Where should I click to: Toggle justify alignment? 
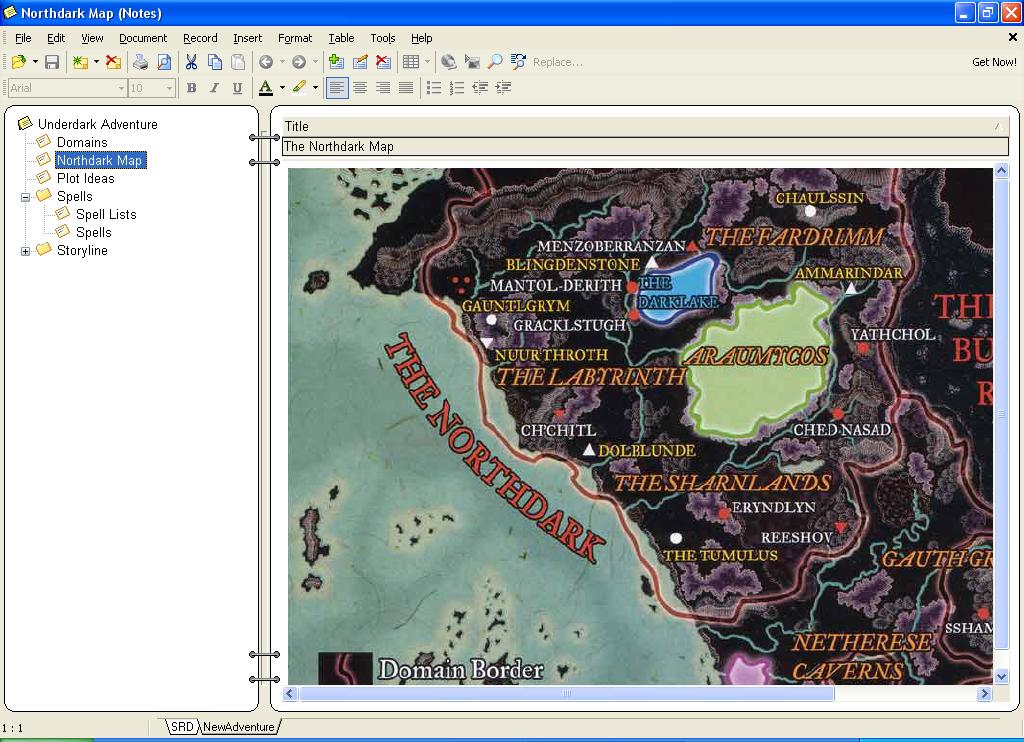[x=406, y=88]
